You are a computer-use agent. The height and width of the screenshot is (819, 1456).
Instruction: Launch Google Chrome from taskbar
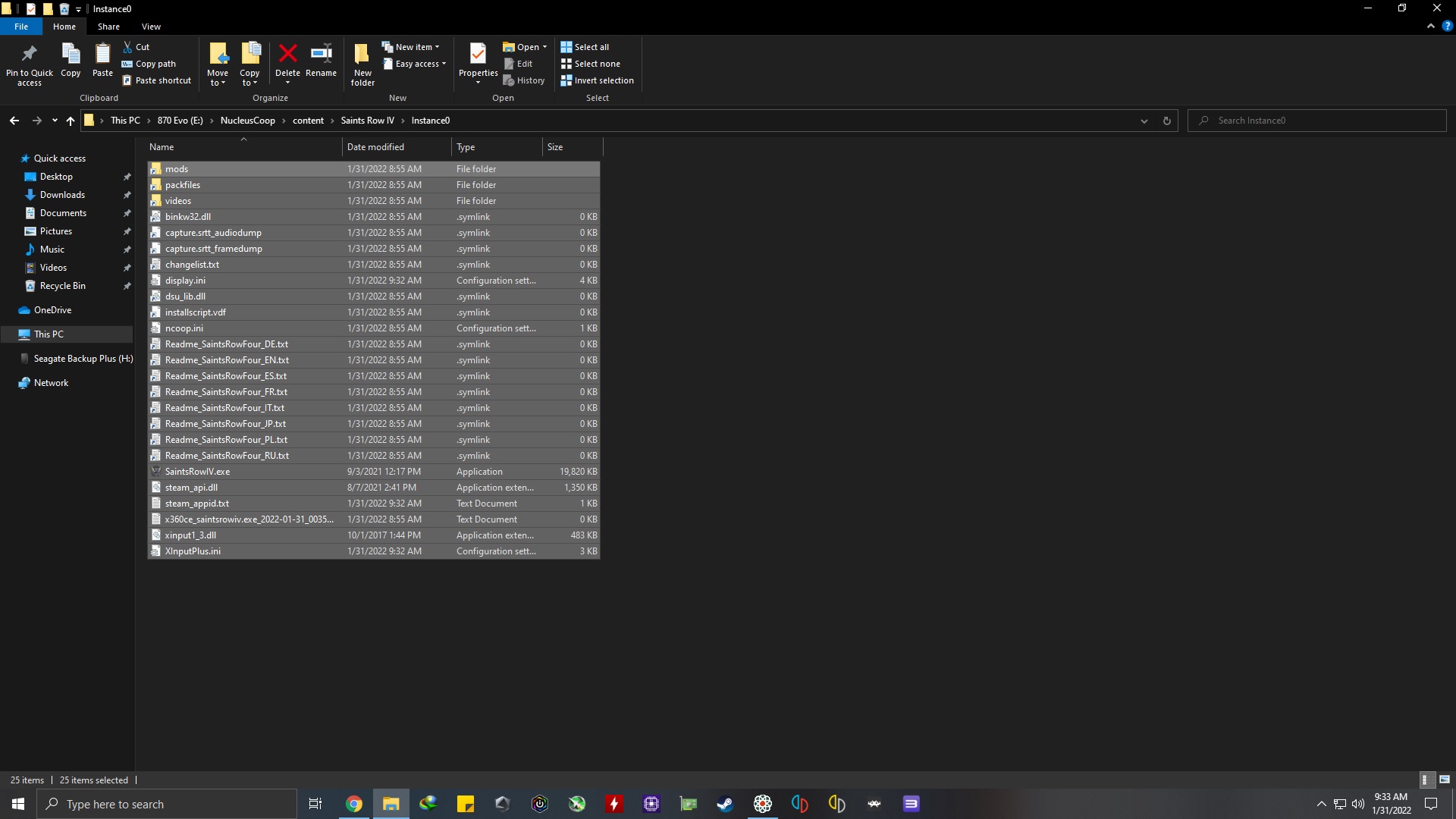click(x=354, y=804)
